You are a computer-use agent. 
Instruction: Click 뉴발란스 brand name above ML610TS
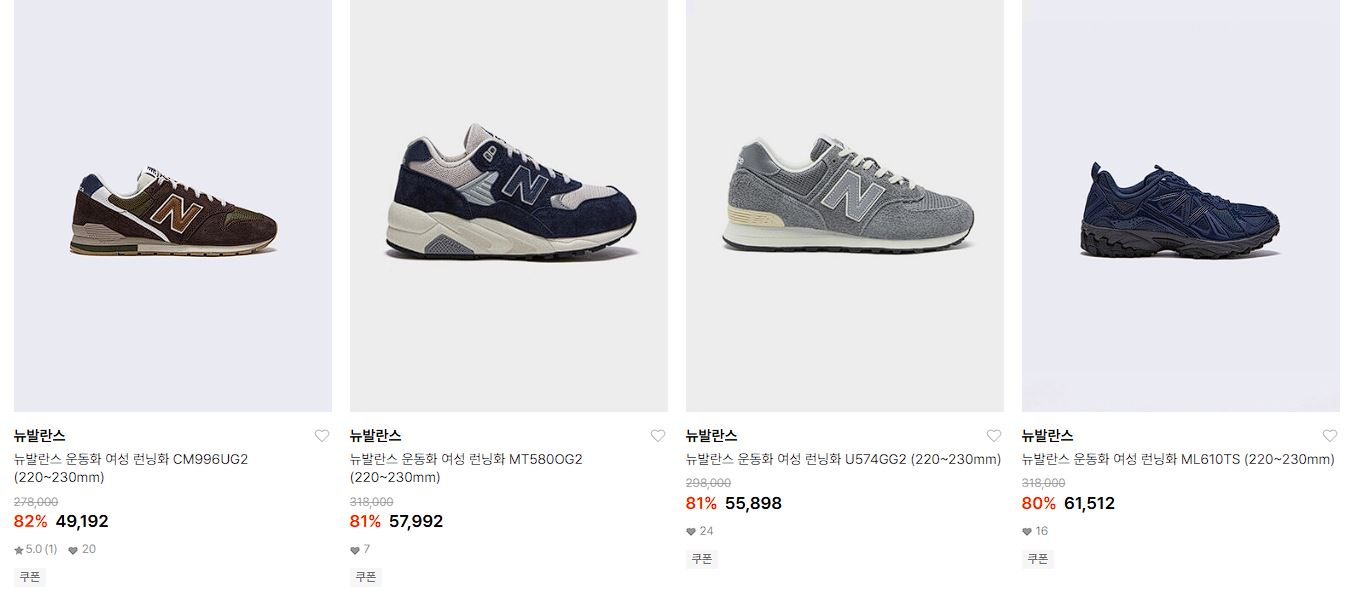tap(1048, 436)
